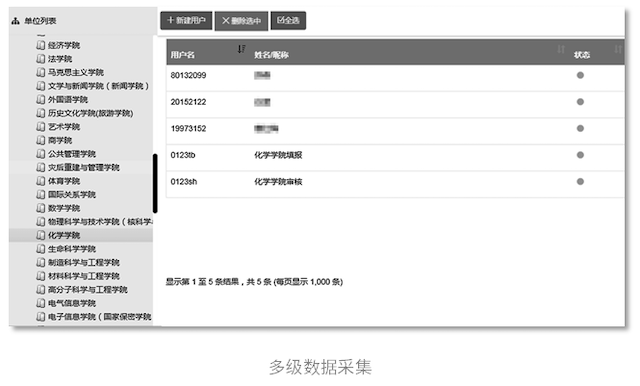Click the name cell 化学学院审核

[278, 182]
